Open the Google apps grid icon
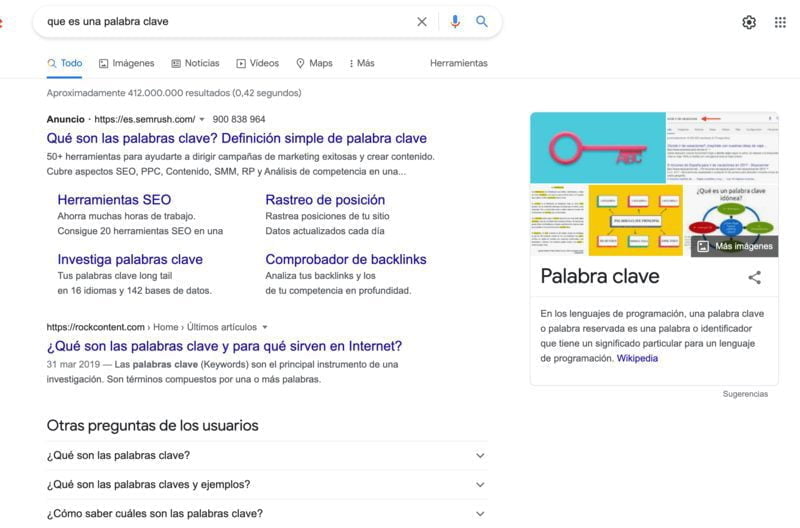 (780, 22)
